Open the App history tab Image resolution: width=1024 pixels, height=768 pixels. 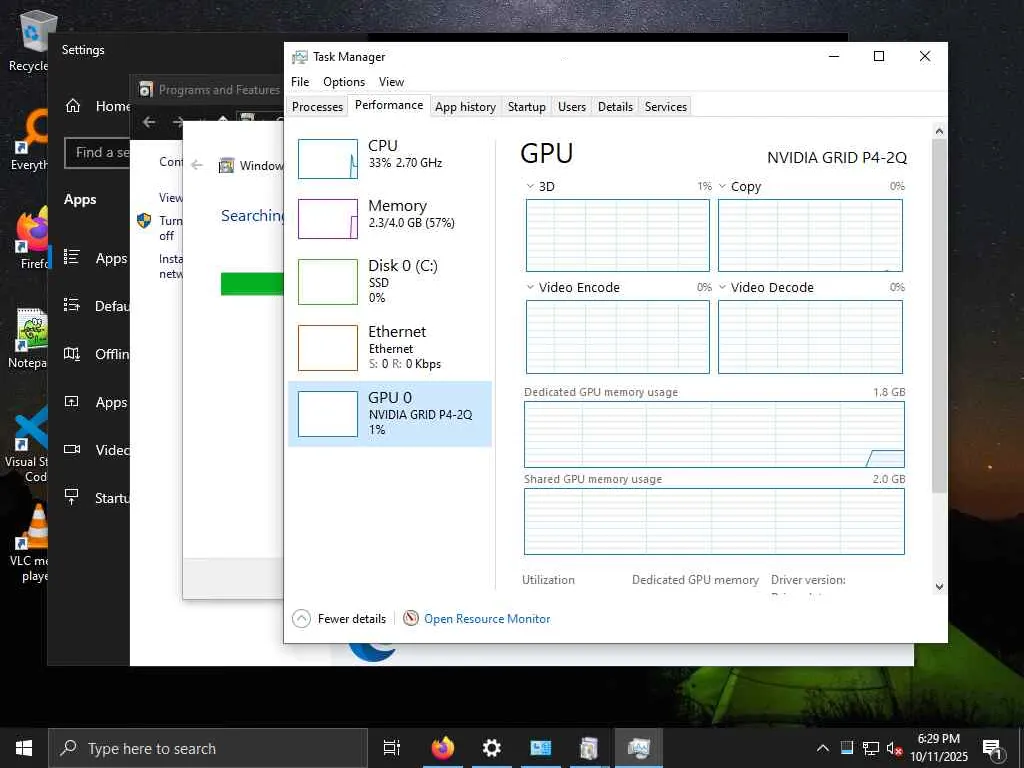pos(465,106)
